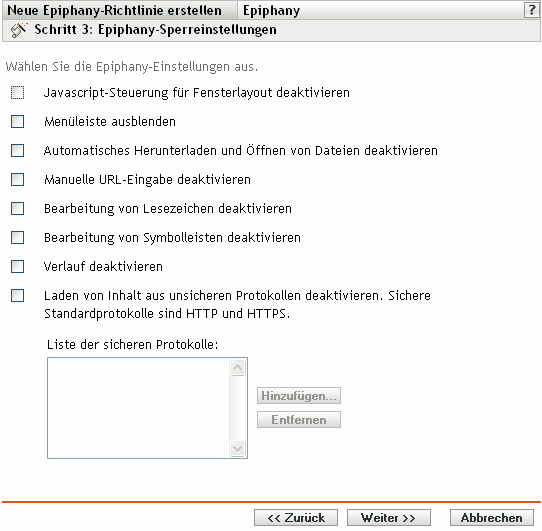Click the Entfernen button

(x=299, y=419)
